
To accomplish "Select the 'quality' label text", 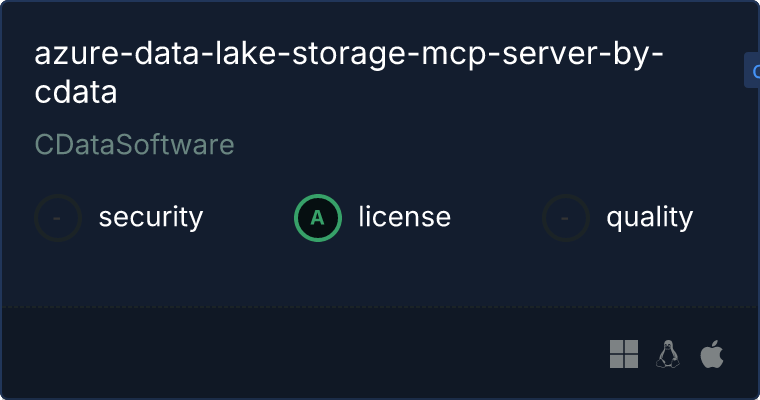I will point(649,217).
